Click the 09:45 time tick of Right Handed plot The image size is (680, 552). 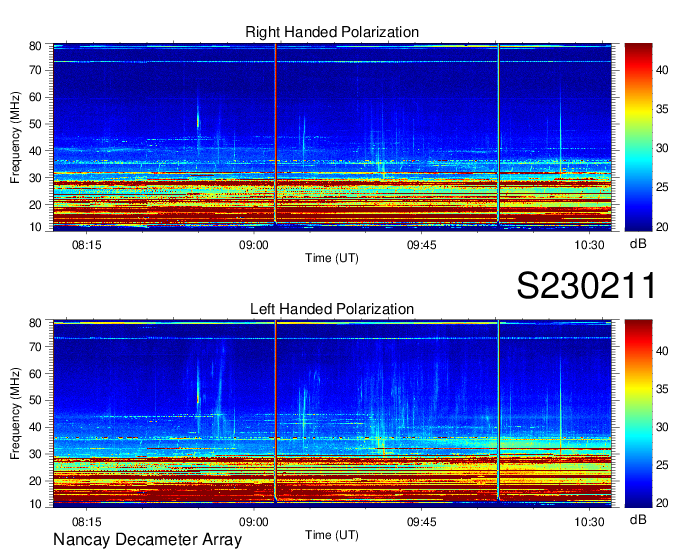click(x=422, y=245)
